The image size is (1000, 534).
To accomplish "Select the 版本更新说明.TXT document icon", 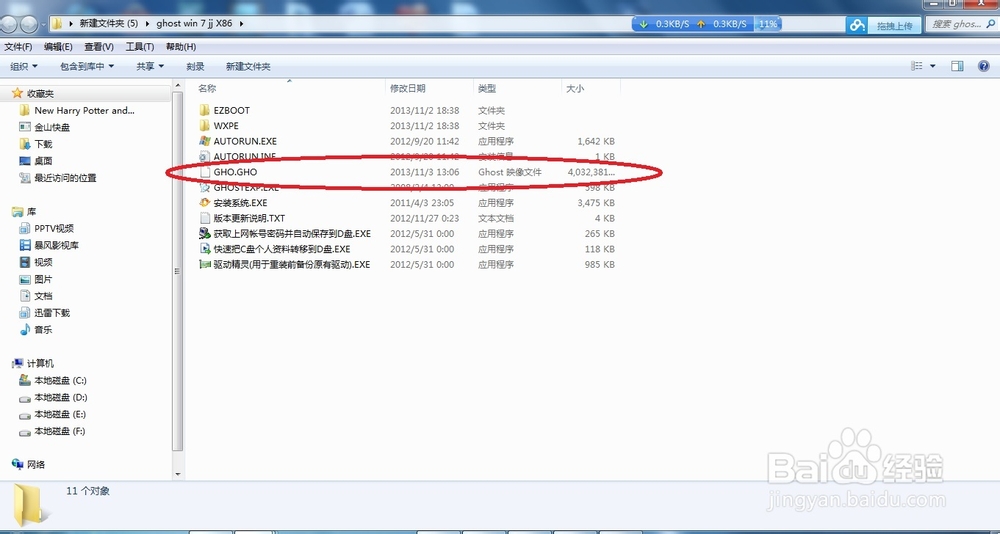I will click(204, 218).
